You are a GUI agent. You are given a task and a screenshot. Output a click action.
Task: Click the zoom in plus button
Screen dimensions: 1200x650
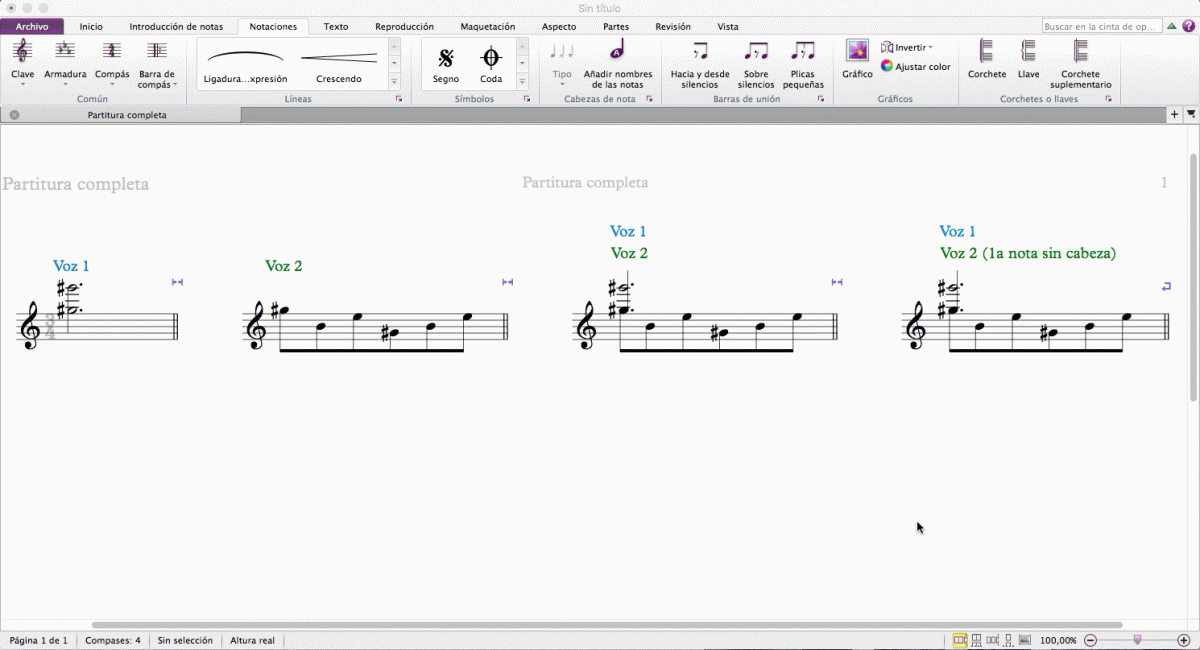point(1184,640)
